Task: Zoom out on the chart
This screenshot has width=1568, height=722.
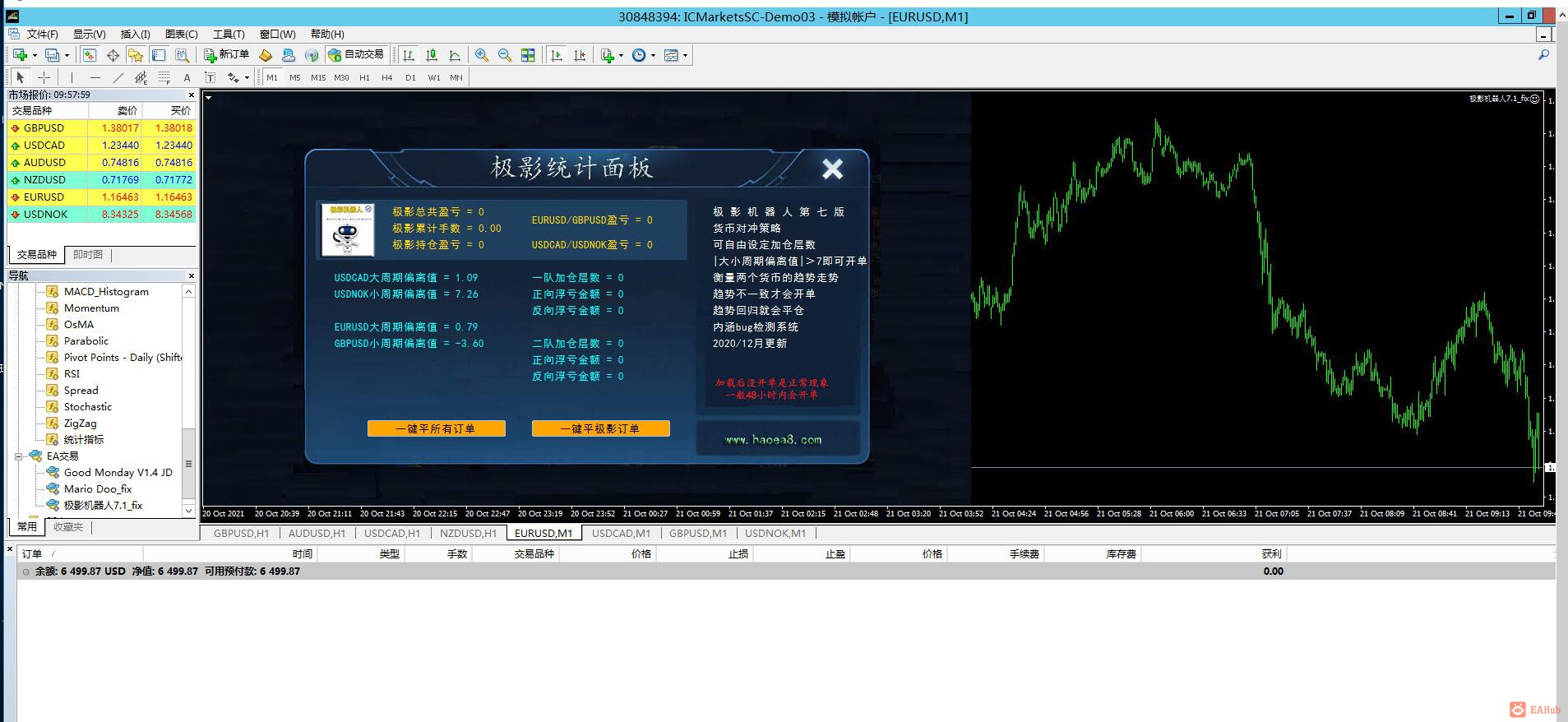Action: (x=505, y=55)
